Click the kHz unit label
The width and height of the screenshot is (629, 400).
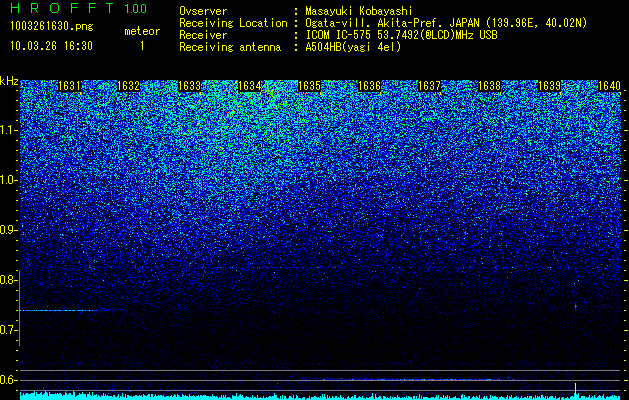click(x=9, y=81)
